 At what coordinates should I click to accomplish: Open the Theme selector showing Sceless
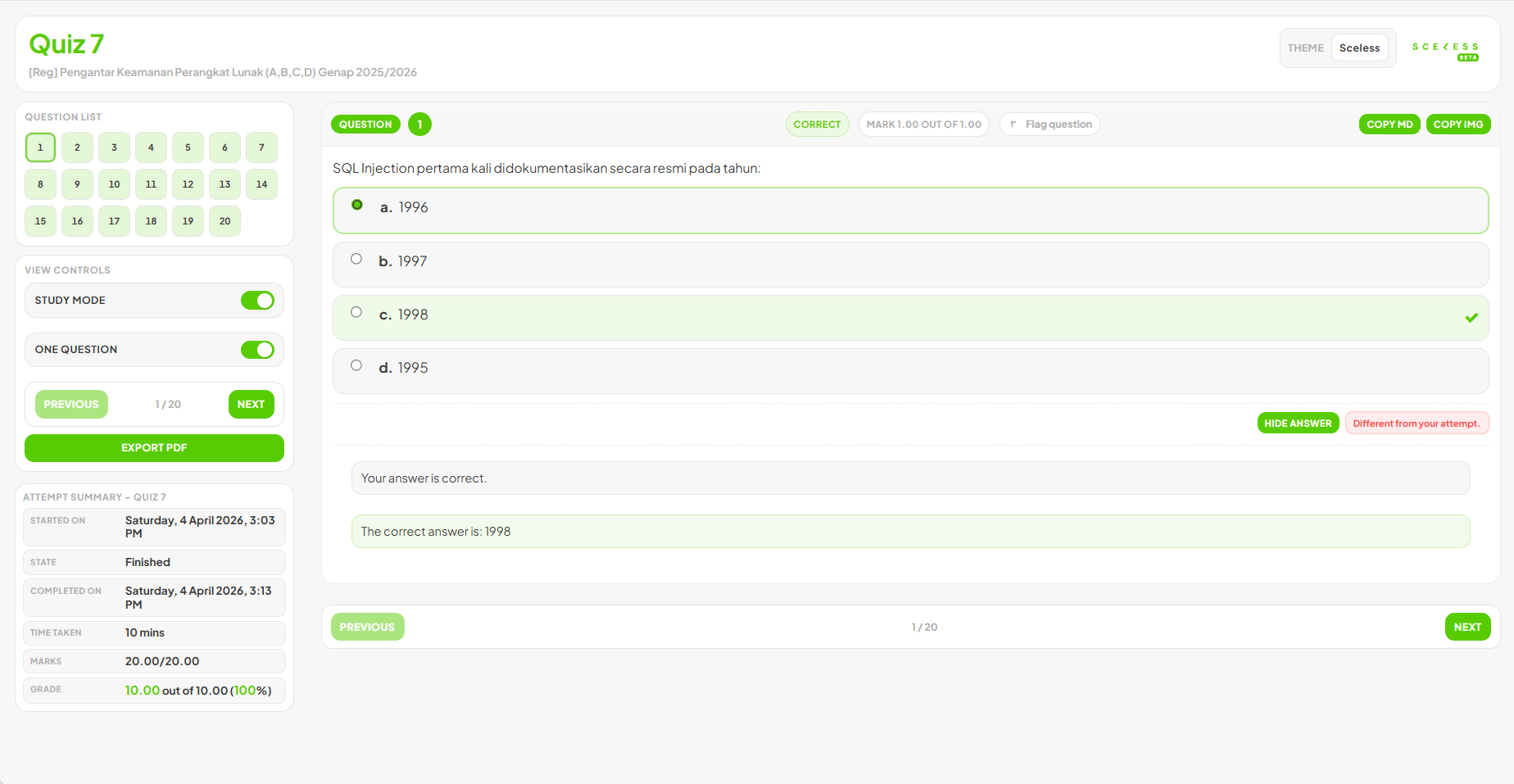(x=1359, y=48)
